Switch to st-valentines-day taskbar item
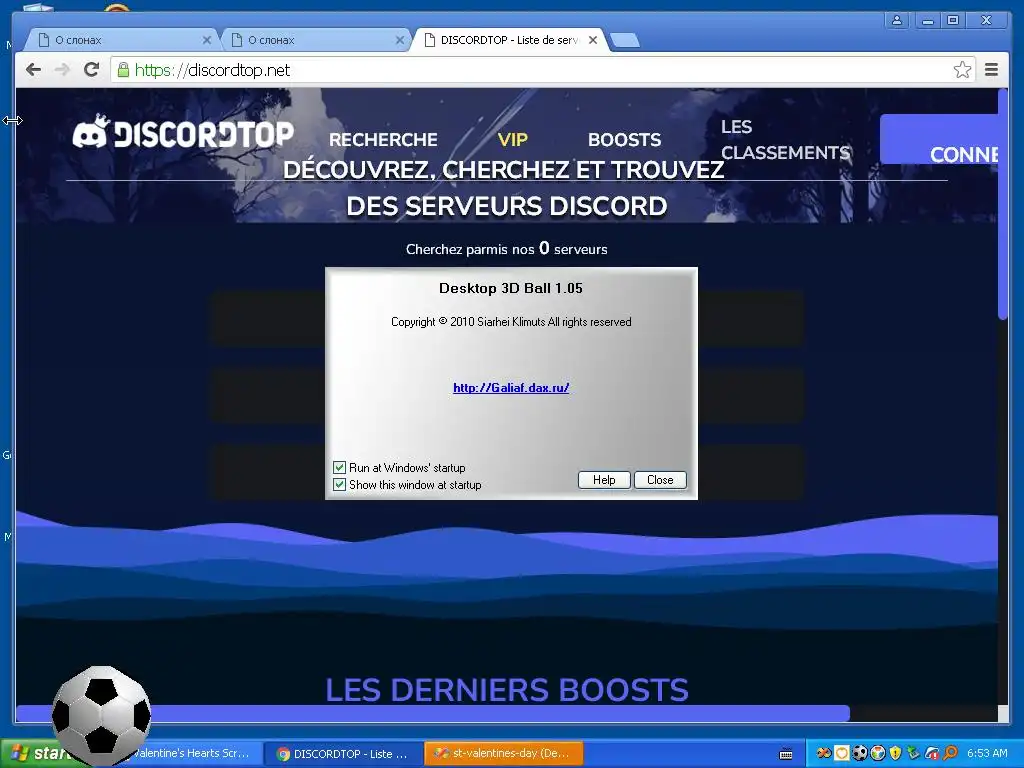The image size is (1024, 768). [504, 754]
